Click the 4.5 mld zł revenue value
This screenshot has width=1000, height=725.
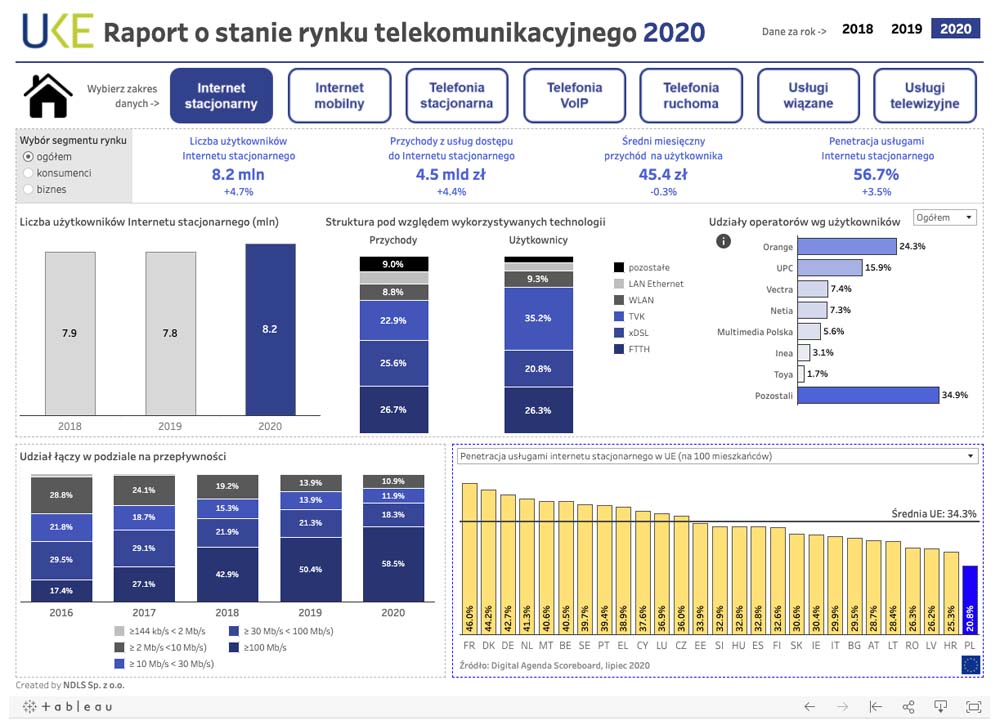click(451, 175)
